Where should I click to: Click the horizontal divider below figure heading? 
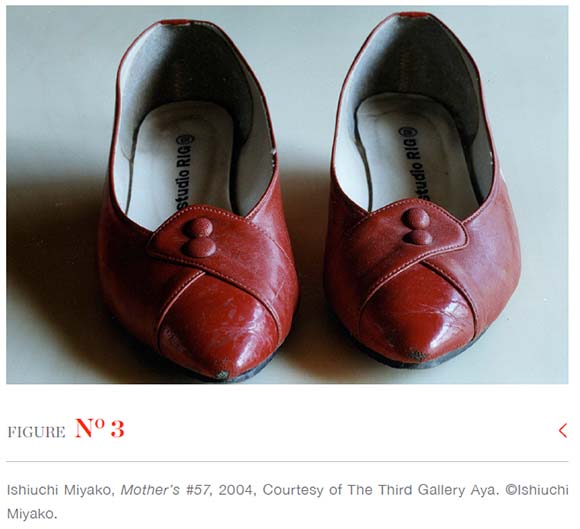(287, 462)
